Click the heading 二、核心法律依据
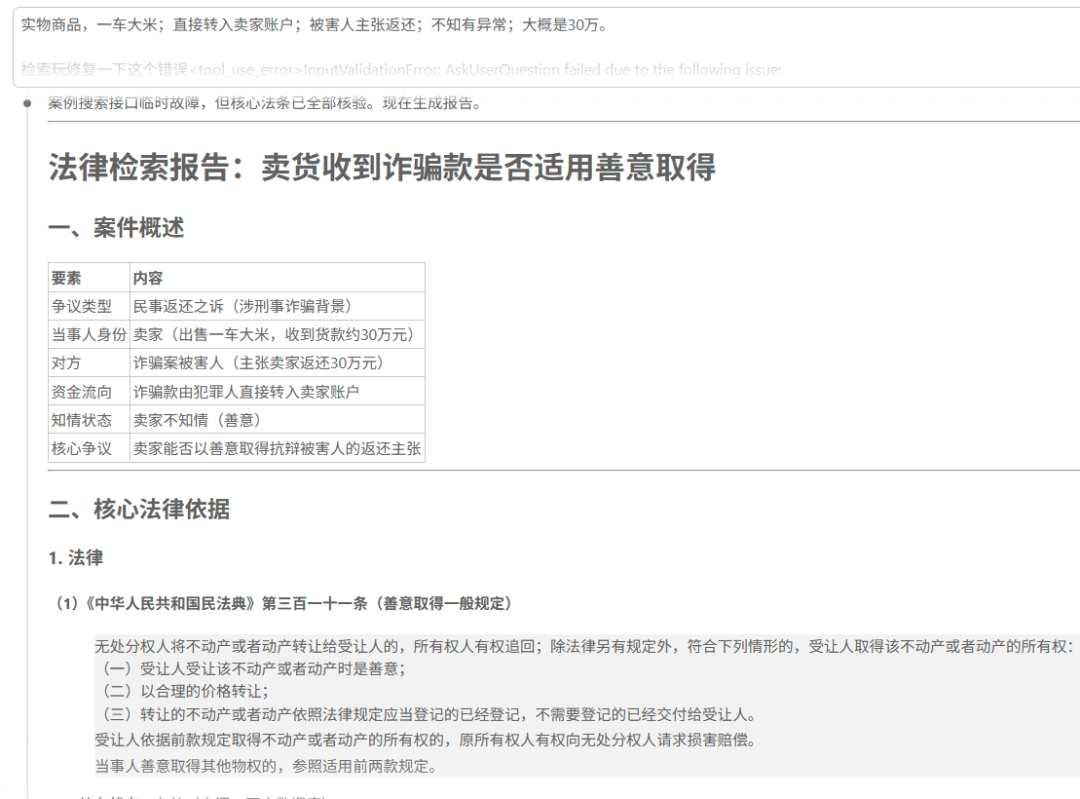The image size is (1080, 799). click(x=139, y=509)
